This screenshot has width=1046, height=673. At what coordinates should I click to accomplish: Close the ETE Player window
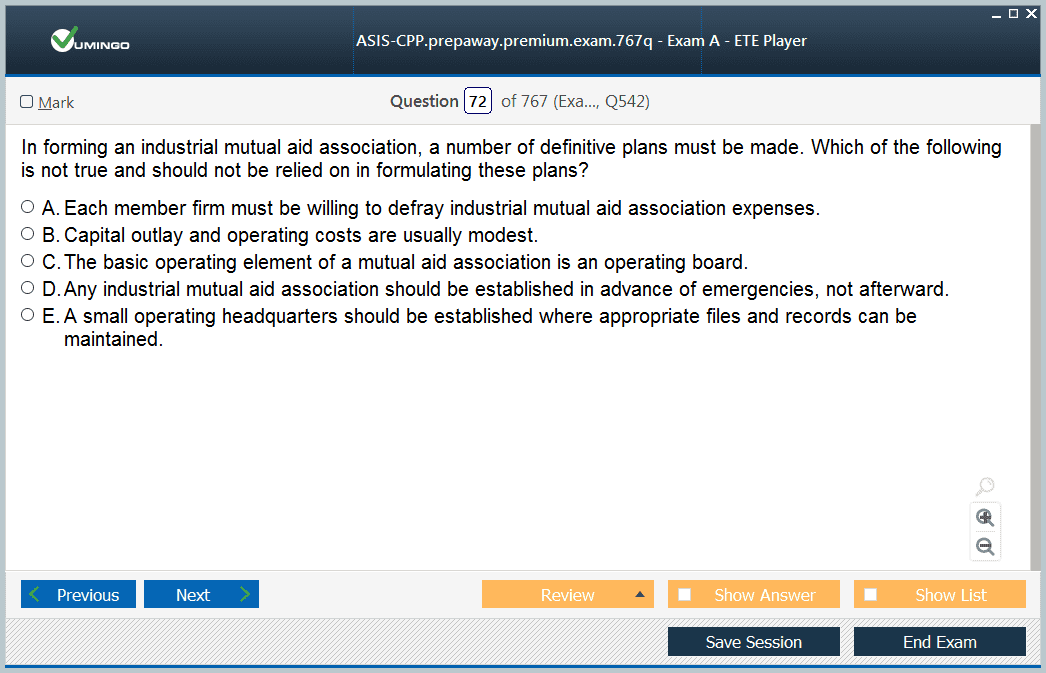(x=1031, y=13)
